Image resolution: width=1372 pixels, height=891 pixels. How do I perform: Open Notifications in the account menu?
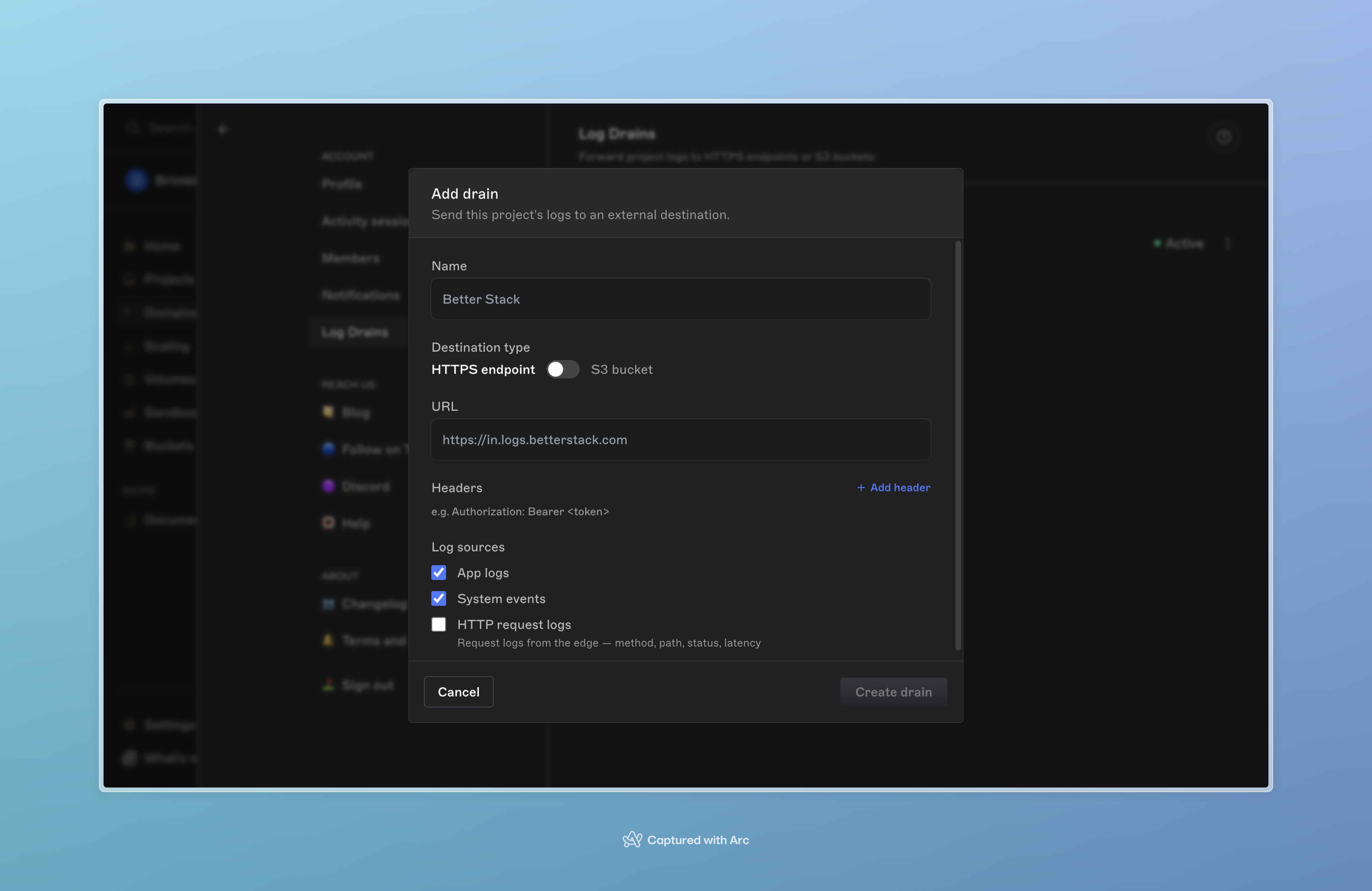coord(360,295)
